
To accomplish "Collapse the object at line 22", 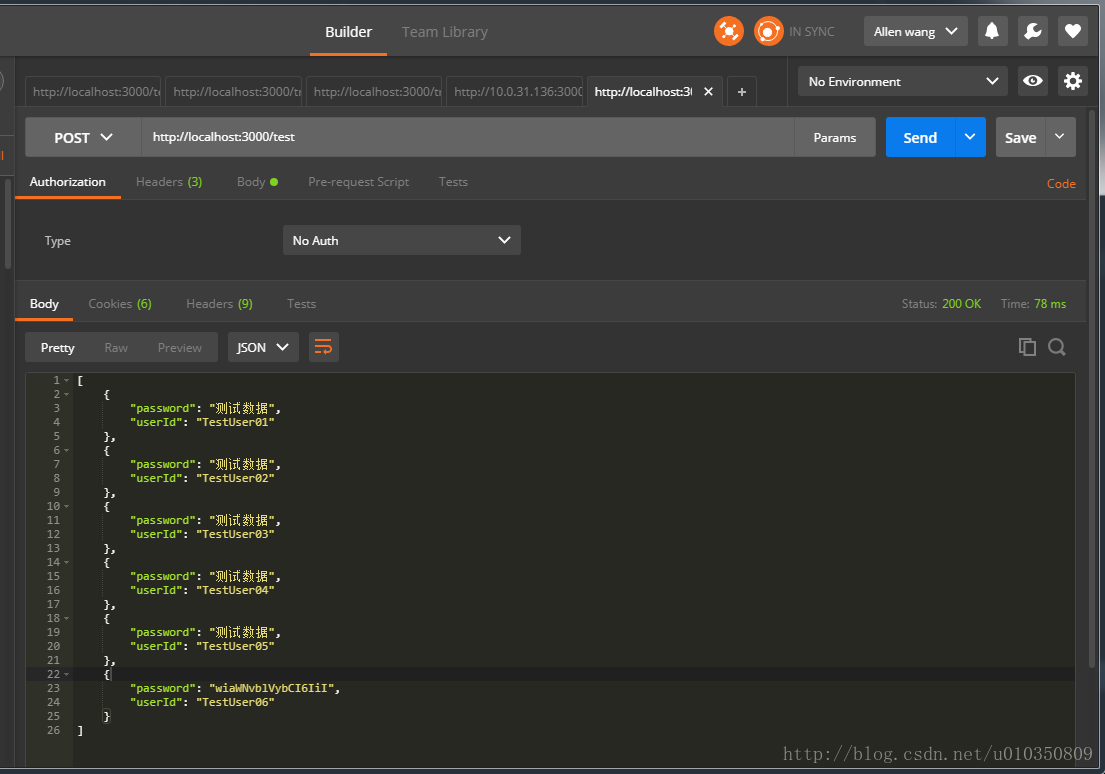I will tap(67, 675).
